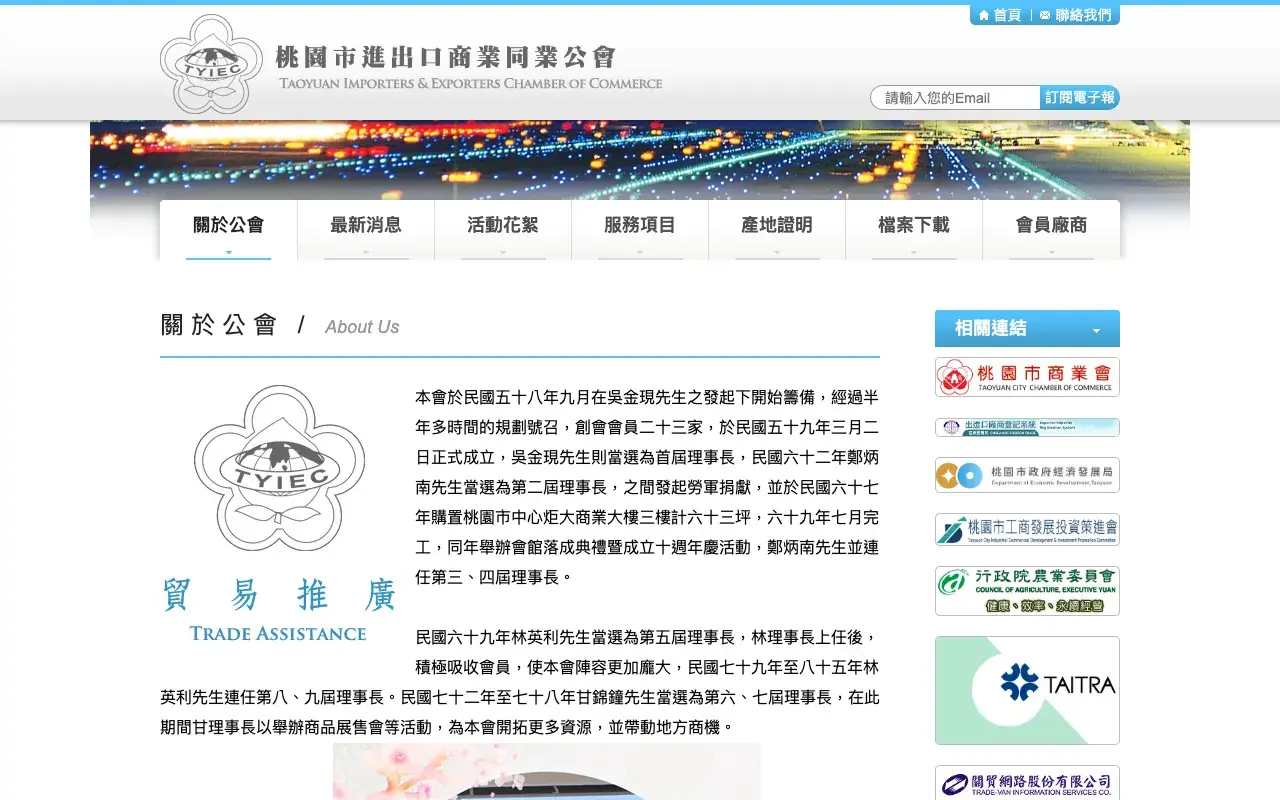
Task: Expand the arrow under 活動花絮
Action: click(x=503, y=252)
